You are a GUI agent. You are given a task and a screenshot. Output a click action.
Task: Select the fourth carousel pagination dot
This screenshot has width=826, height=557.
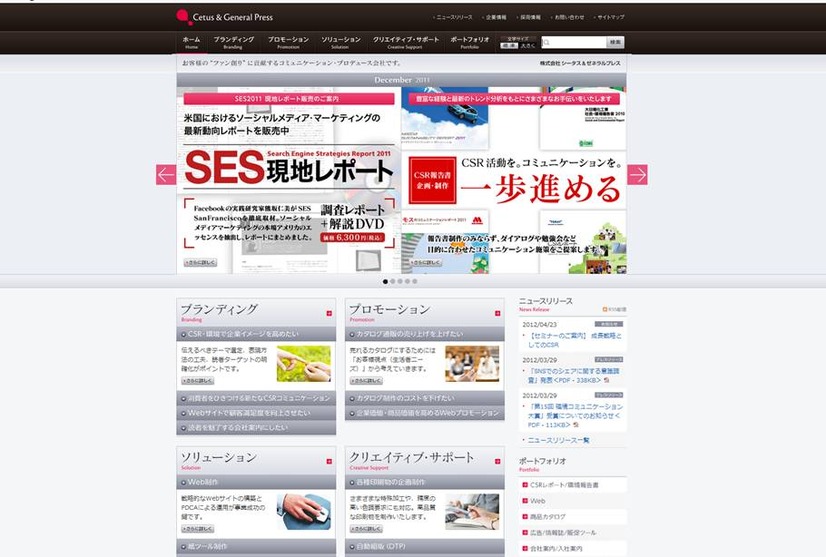pyautogui.click(x=407, y=281)
